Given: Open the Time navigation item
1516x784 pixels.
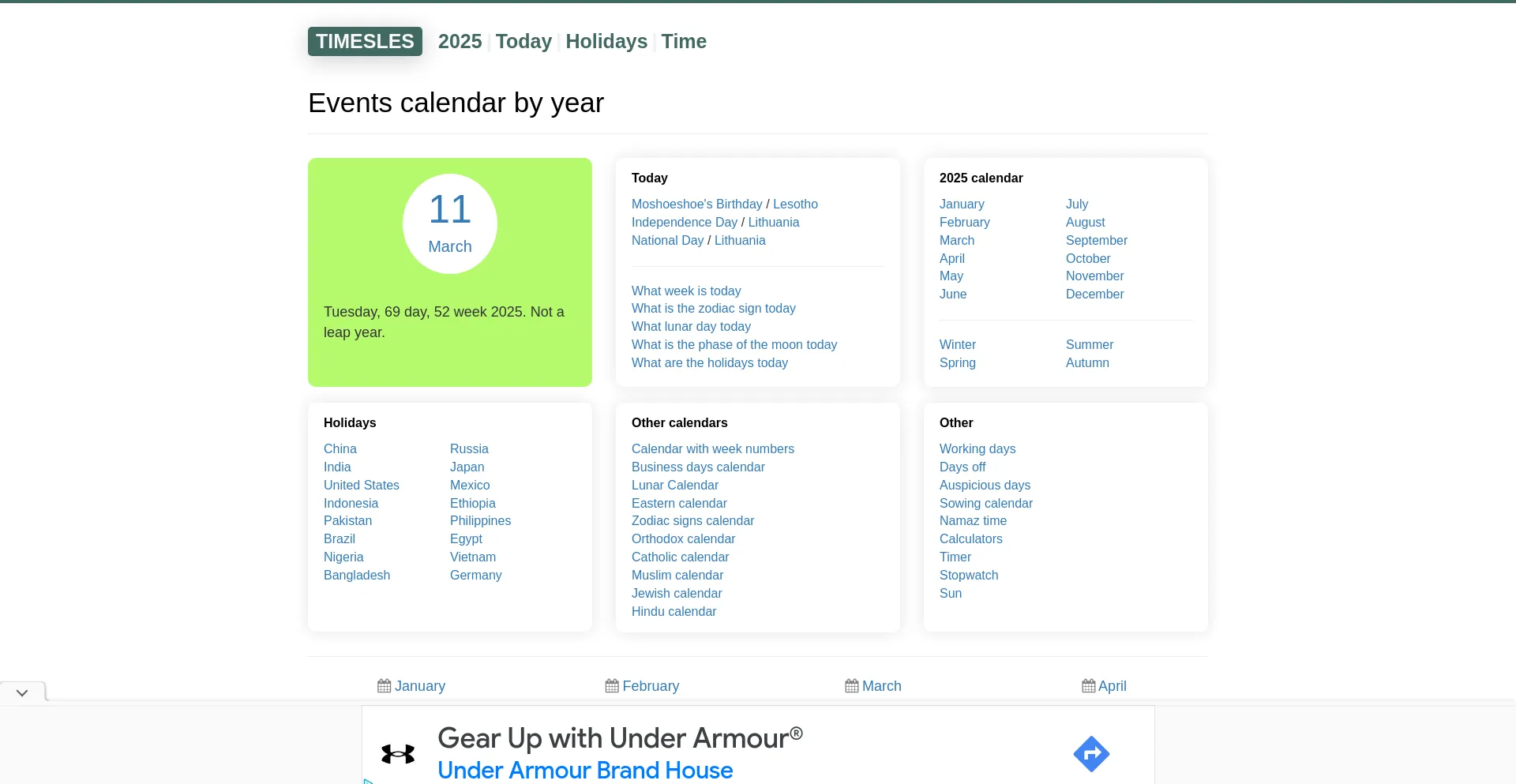Looking at the screenshot, I should (684, 41).
